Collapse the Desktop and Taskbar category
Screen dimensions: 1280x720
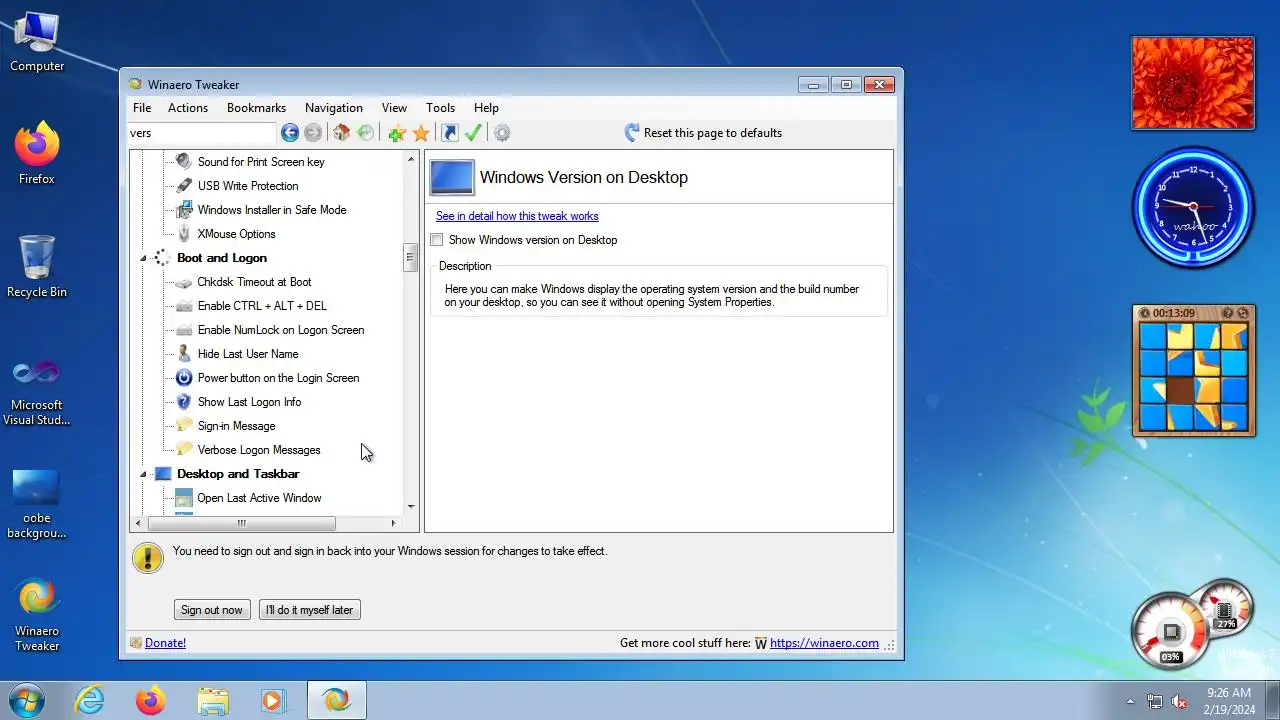click(x=143, y=474)
